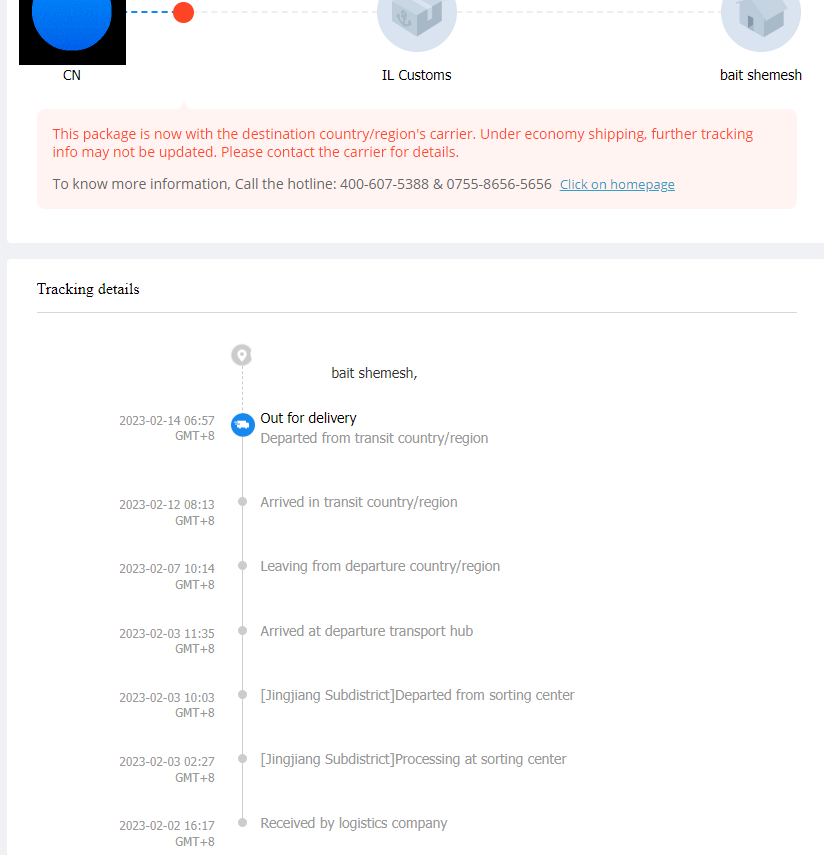Image resolution: width=824 pixels, height=855 pixels.
Task: Click the blue delivery truck icon
Action: (243, 425)
